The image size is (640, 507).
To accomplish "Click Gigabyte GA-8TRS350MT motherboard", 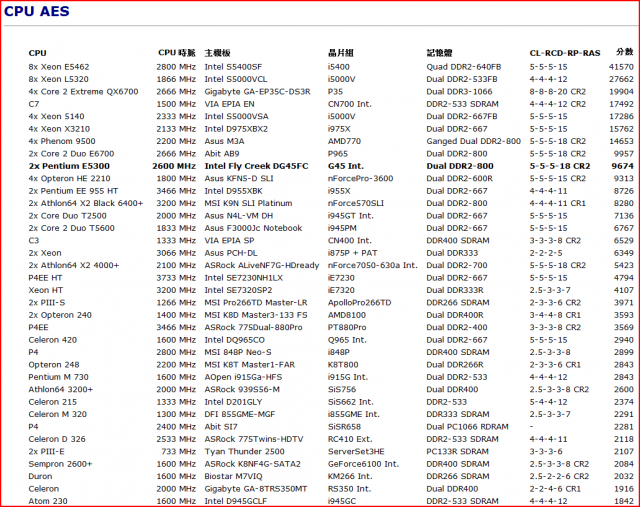I will click(x=256, y=489).
